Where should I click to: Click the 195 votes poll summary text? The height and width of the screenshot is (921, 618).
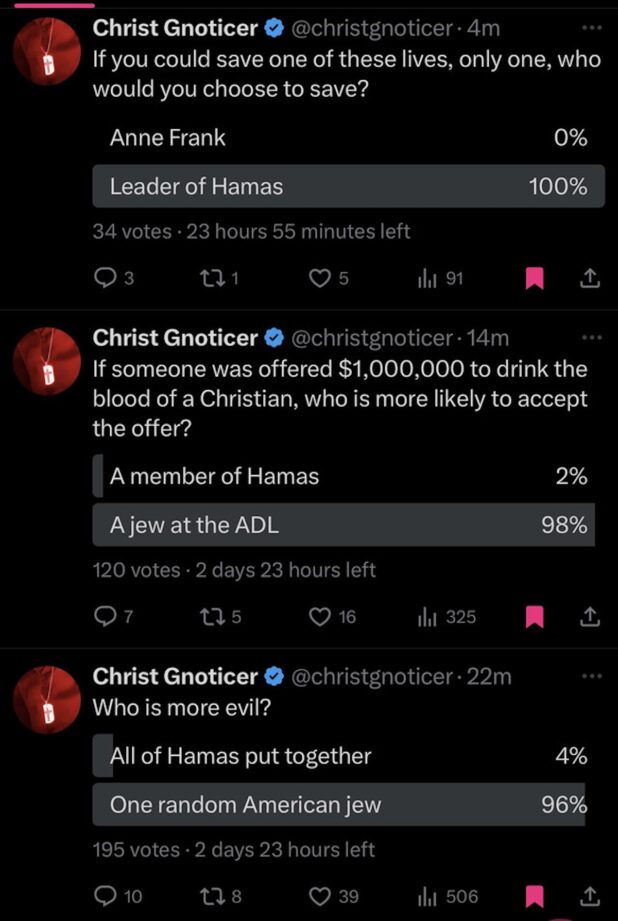point(136,849)
